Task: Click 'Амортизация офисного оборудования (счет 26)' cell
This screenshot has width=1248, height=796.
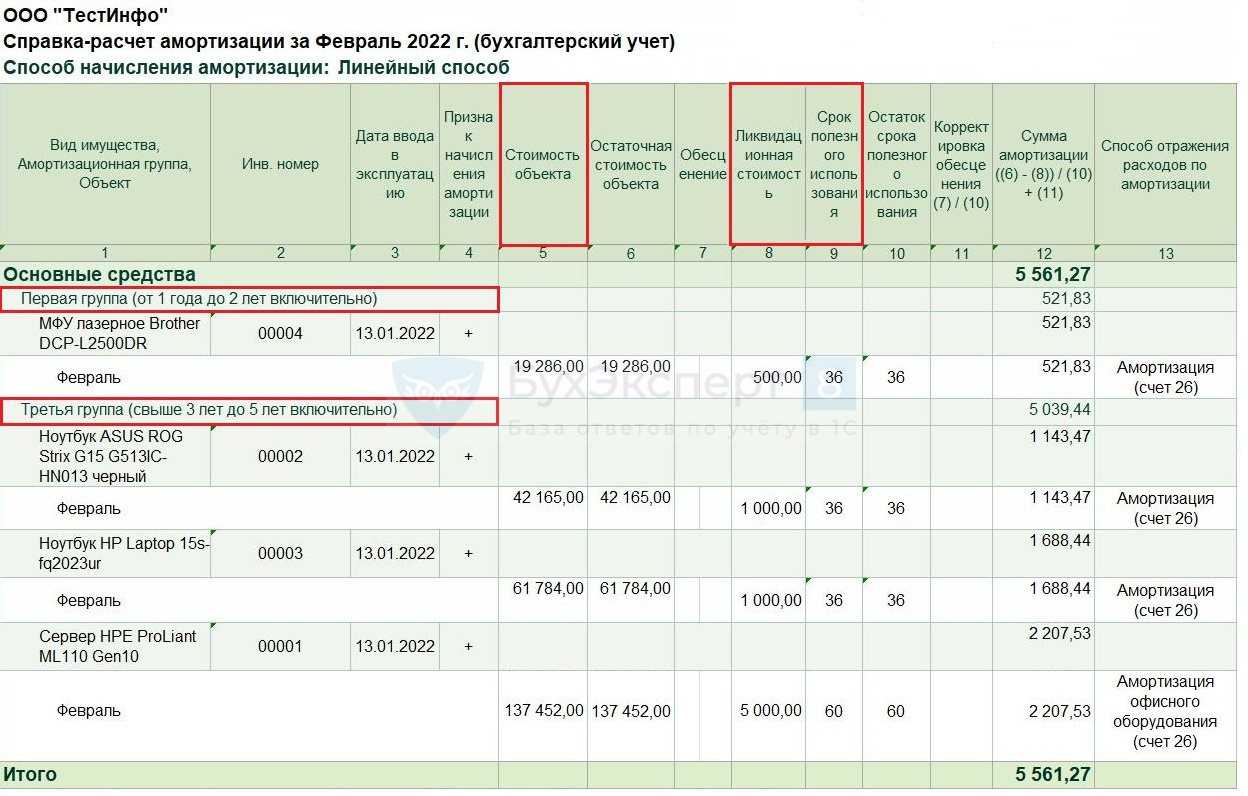Action: coord(1165,711)
